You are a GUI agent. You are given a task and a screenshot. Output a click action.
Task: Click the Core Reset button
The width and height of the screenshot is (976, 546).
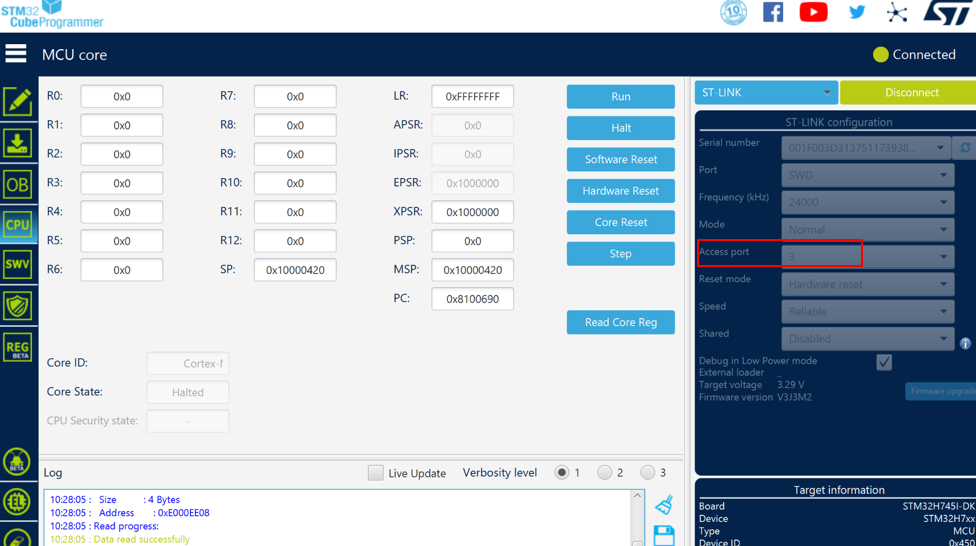(621, 222)
